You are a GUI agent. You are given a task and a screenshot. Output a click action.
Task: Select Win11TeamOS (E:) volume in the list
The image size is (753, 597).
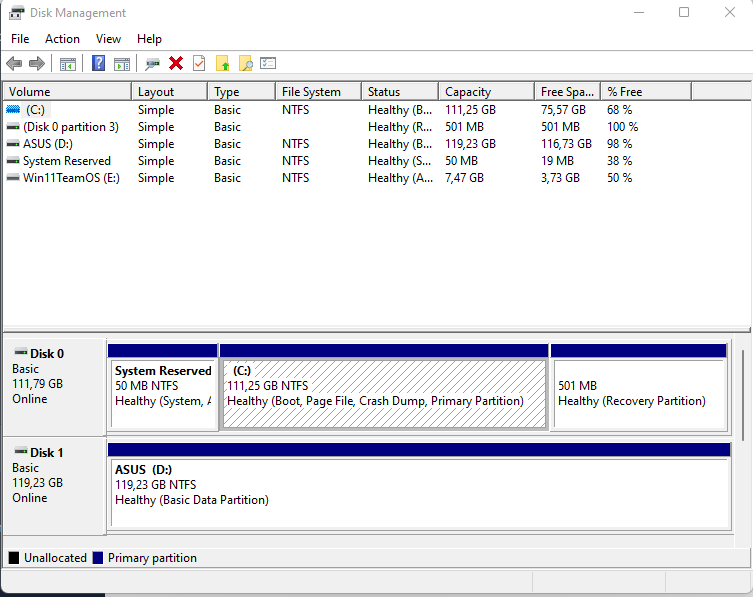(x=70, y=178)
